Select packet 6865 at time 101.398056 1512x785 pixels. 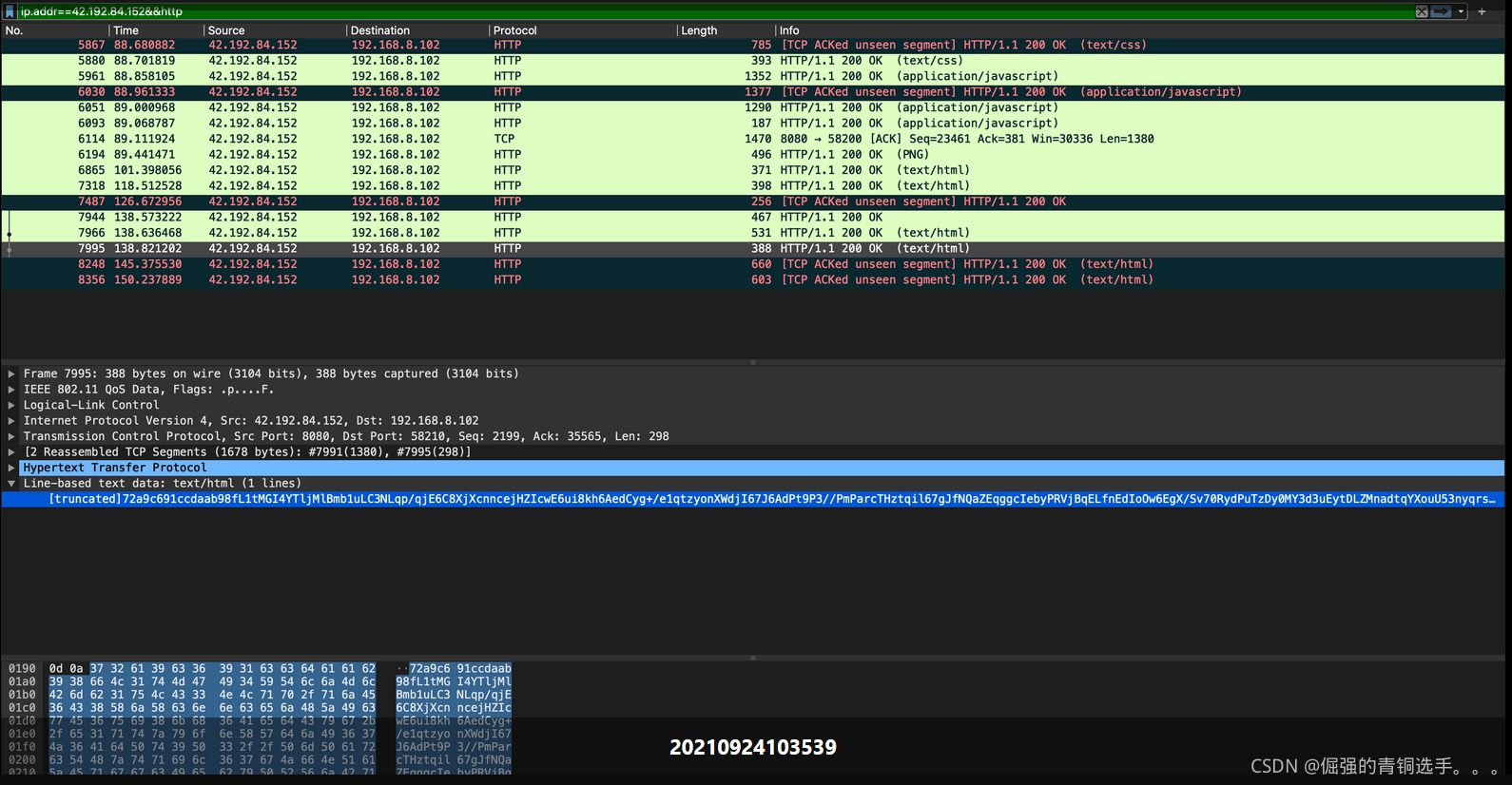point(753,170)
